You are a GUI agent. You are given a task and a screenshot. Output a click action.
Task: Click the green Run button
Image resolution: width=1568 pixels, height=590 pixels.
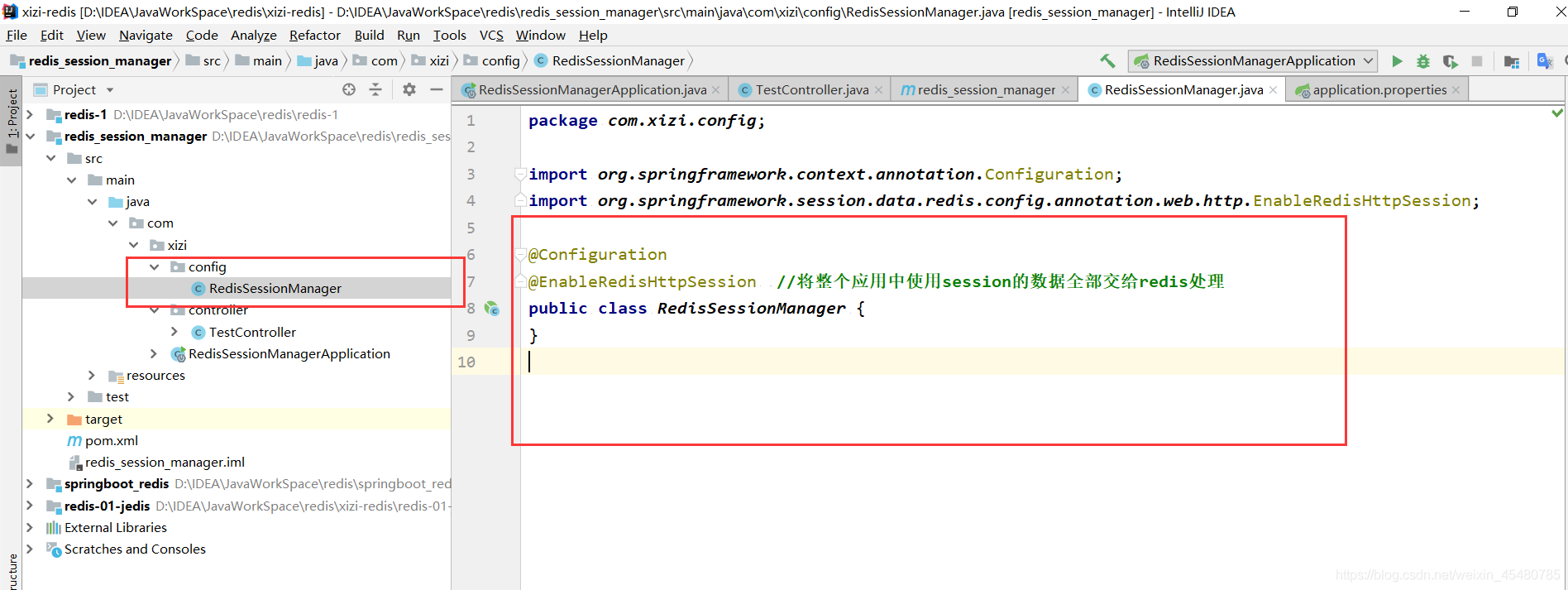[1397, 61]
